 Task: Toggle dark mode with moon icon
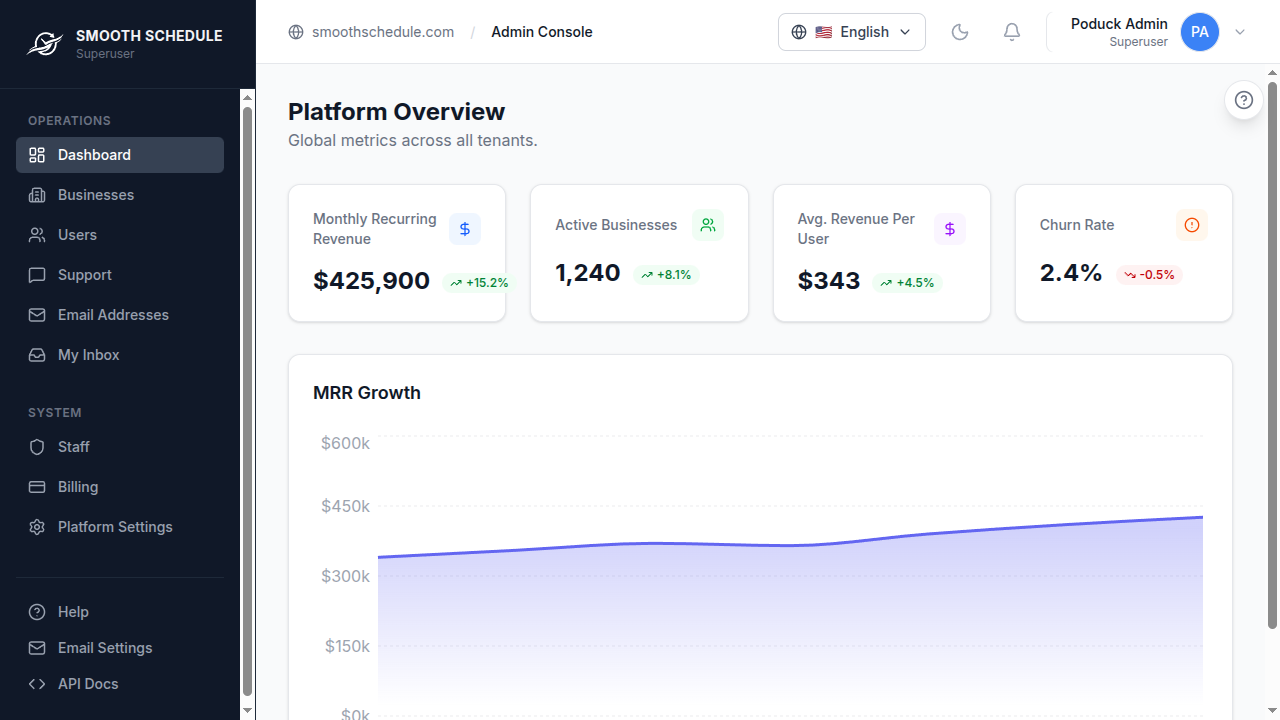click(x=960, y=32)
